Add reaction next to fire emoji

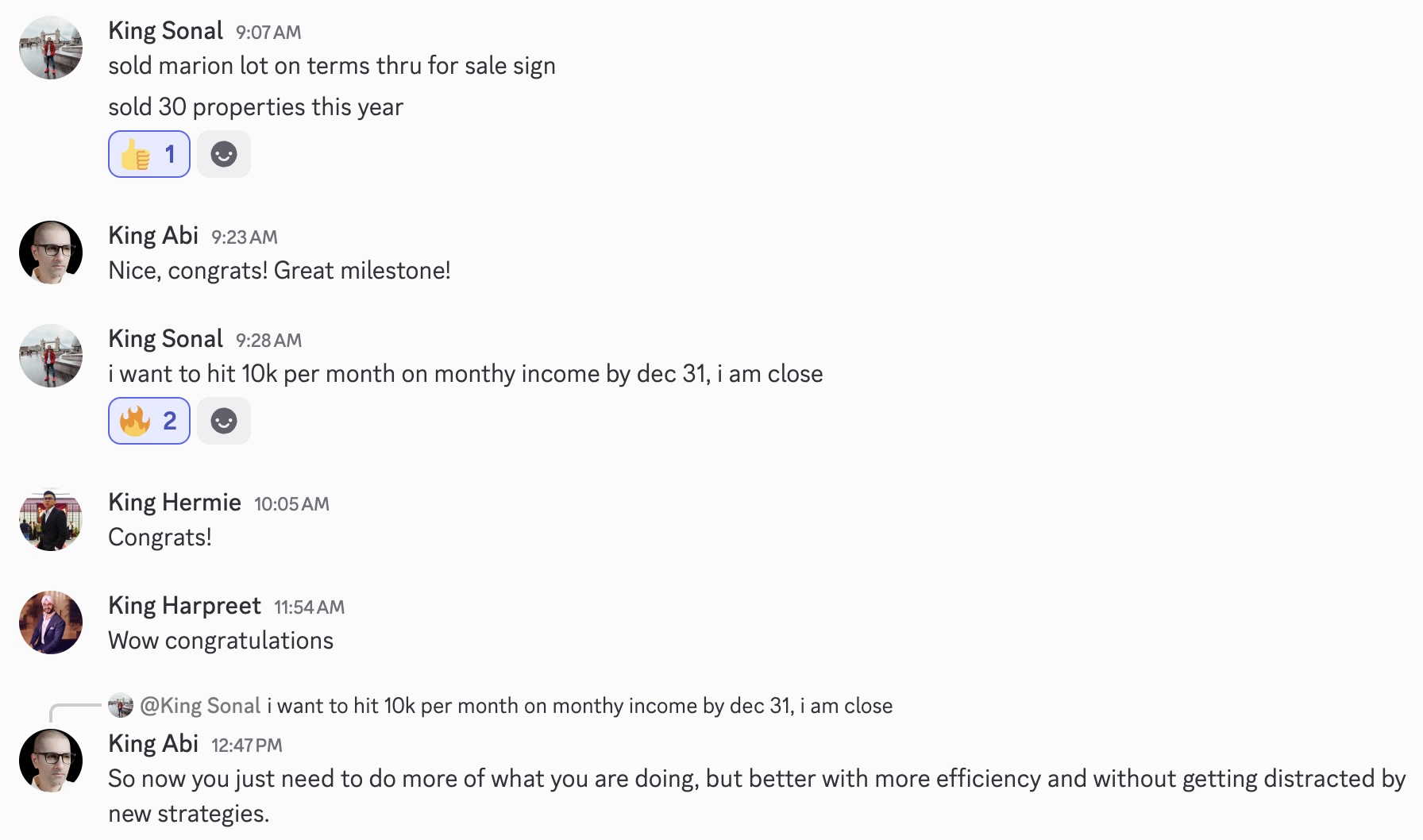(x=224, y=421)
